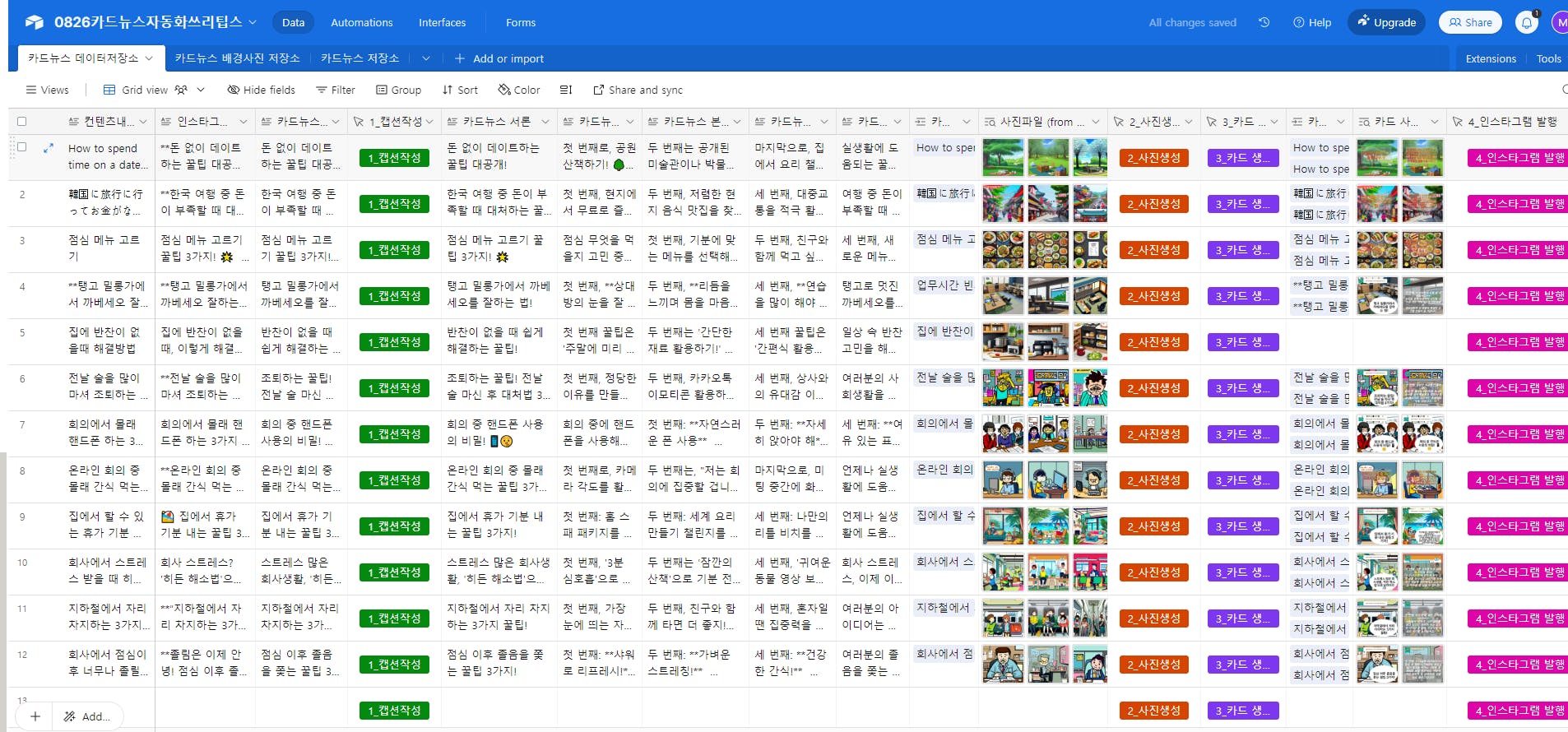This screenshot has height=732, width=1568.
Task: Open the Color options
Action: (x=519, y=90)
